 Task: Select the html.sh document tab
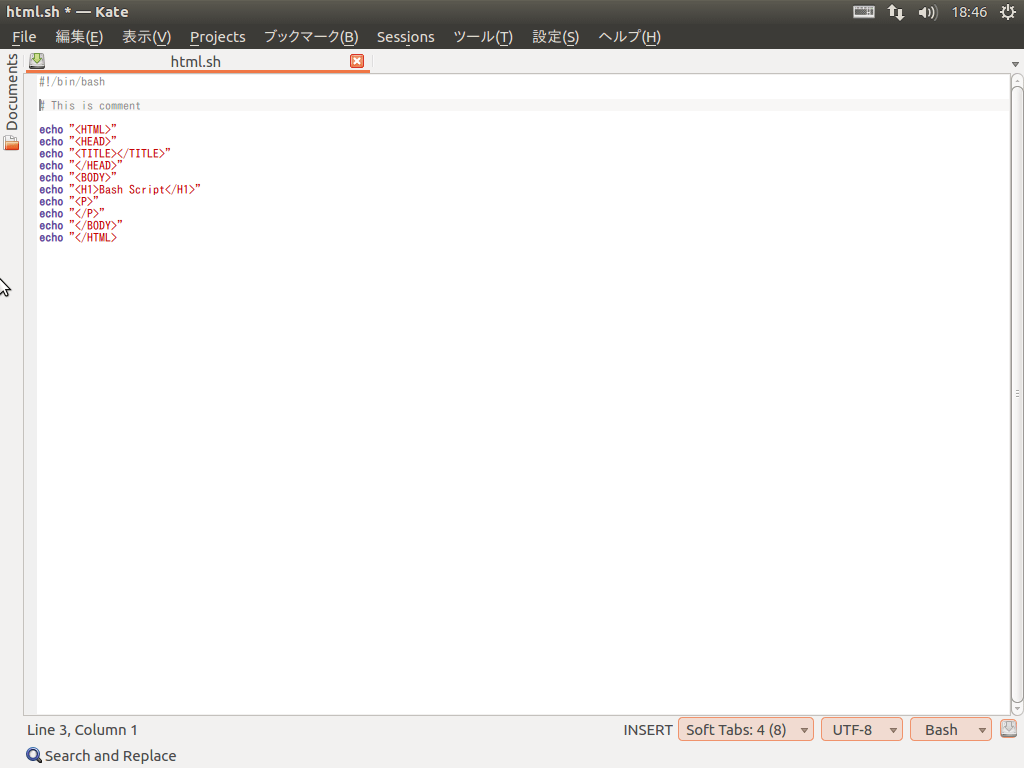coord(196,61)
